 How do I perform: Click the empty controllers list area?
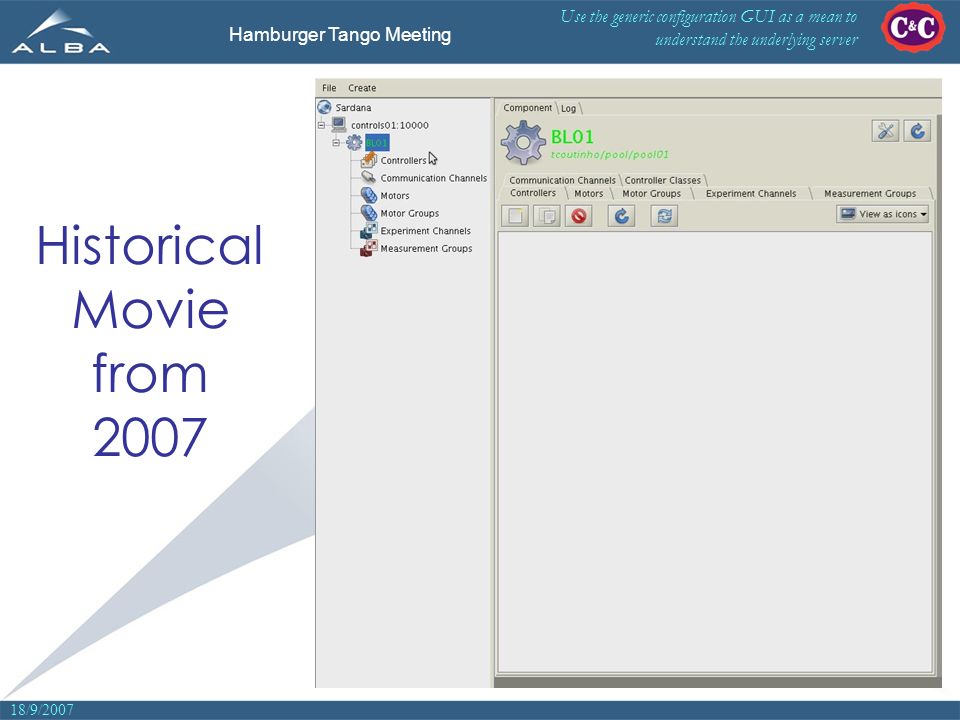tap(715, 452)
